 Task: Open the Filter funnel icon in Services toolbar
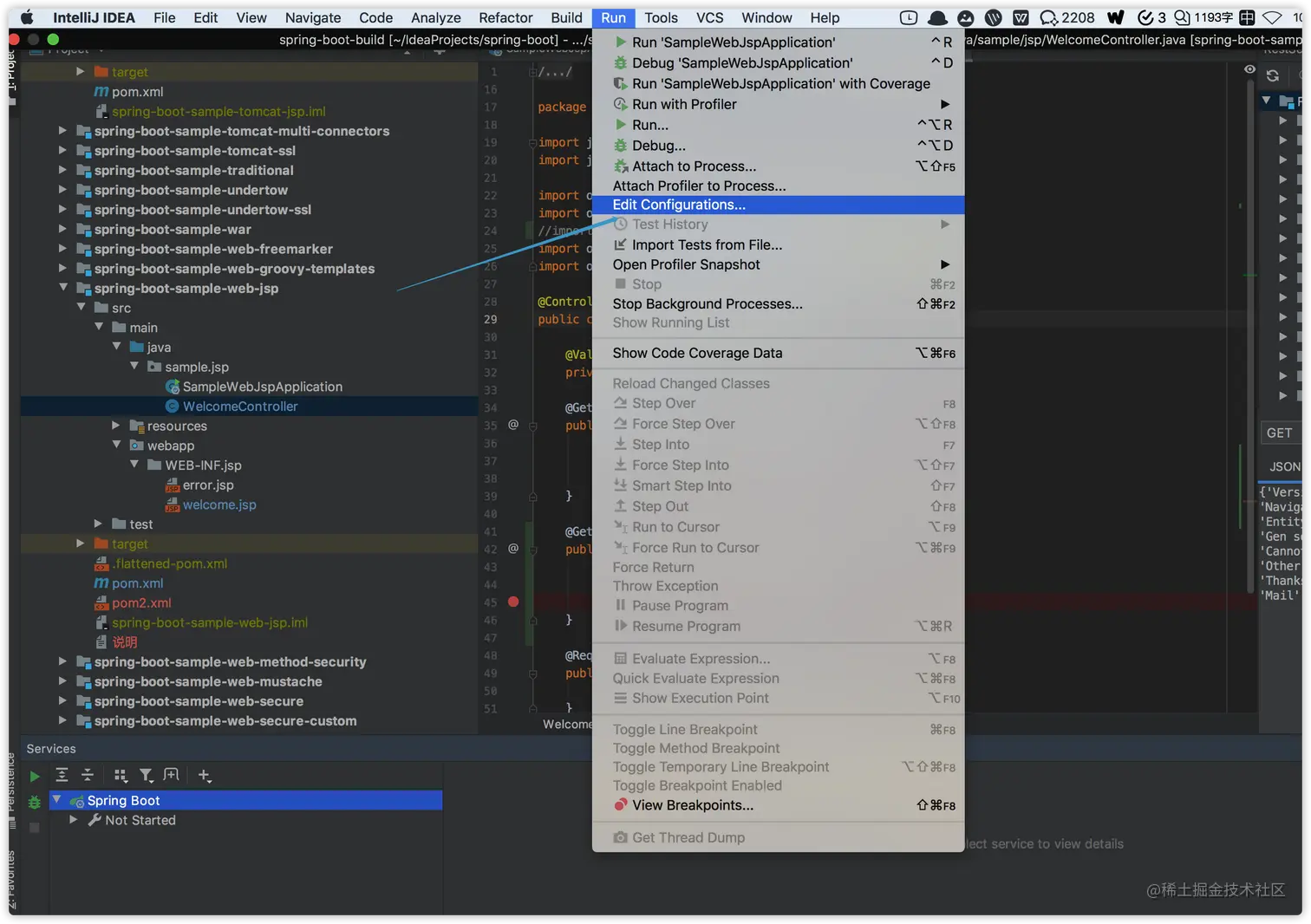[146, 775]
